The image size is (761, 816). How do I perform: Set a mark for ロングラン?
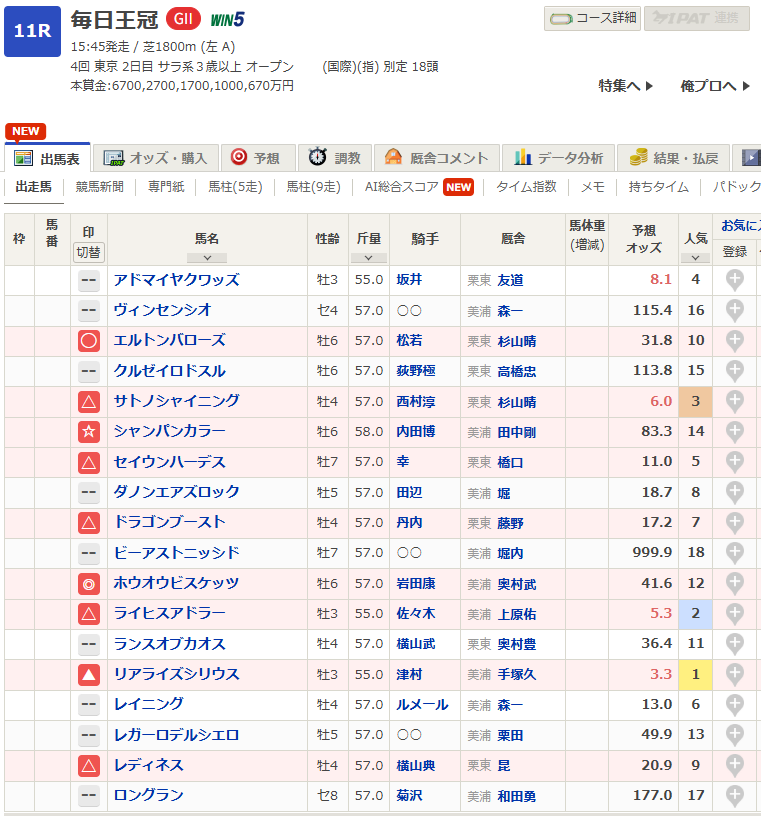[x=88, y=796]
